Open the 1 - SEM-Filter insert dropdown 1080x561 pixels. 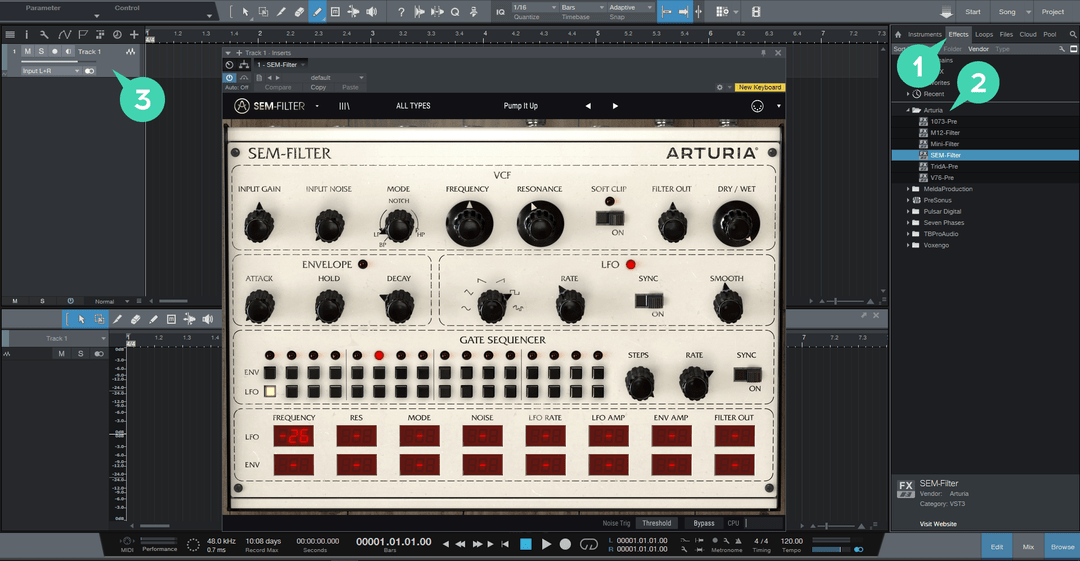coord(281,65)
